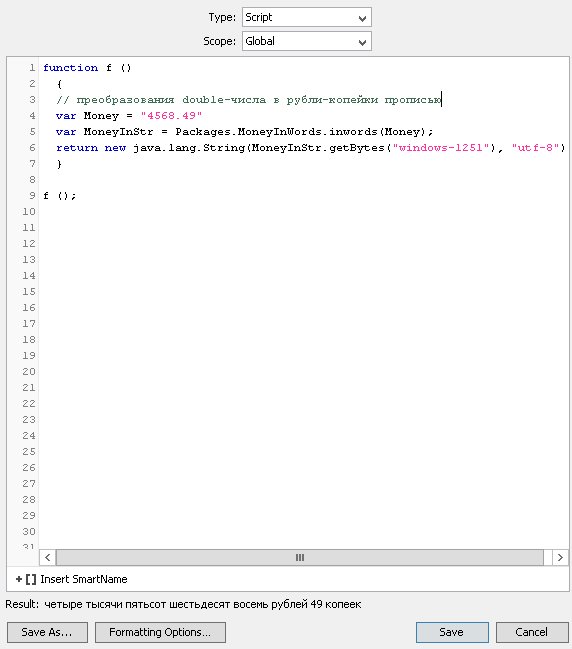Click the Result label

[x=22, y=604]
